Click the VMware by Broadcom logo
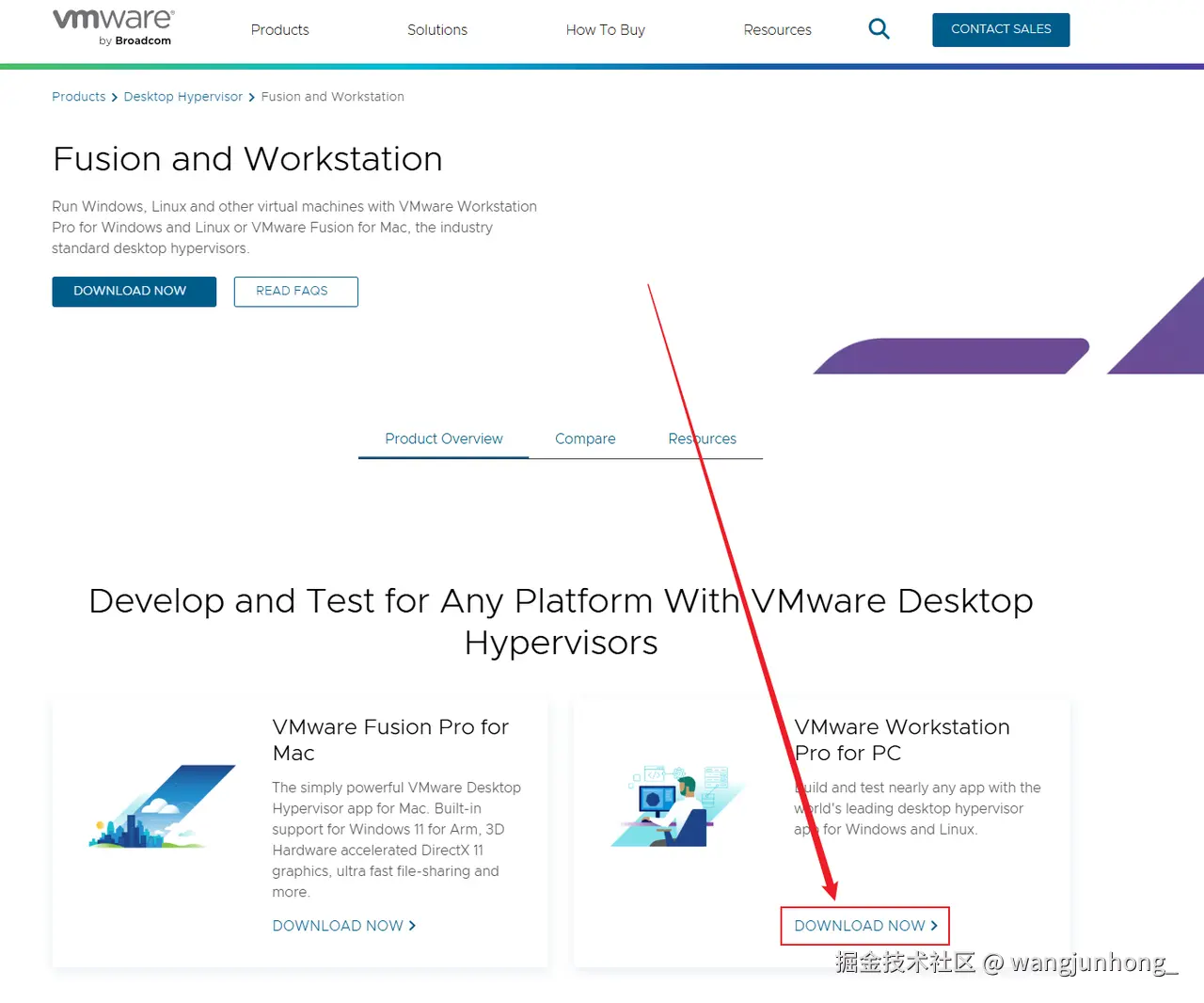 coord(113,27)
